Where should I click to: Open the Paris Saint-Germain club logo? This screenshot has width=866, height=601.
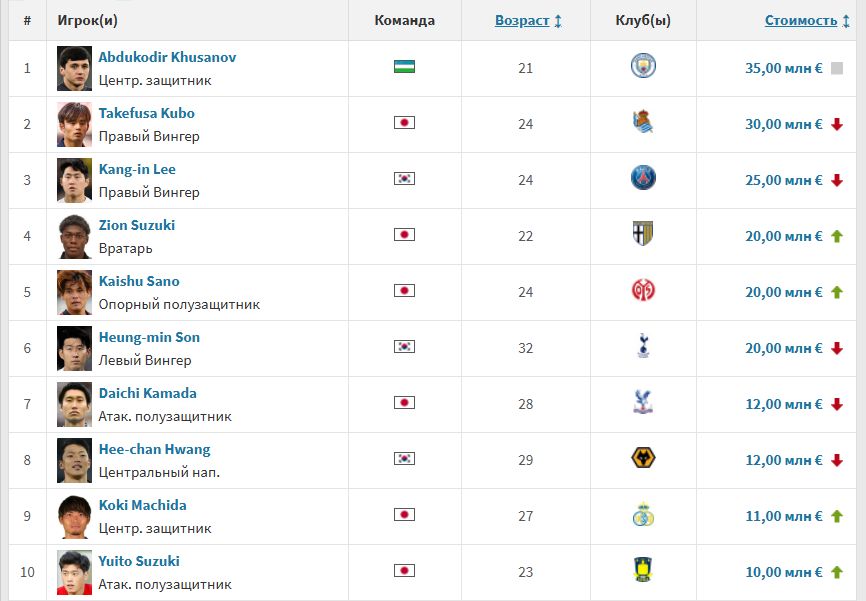tap(643, 178)
